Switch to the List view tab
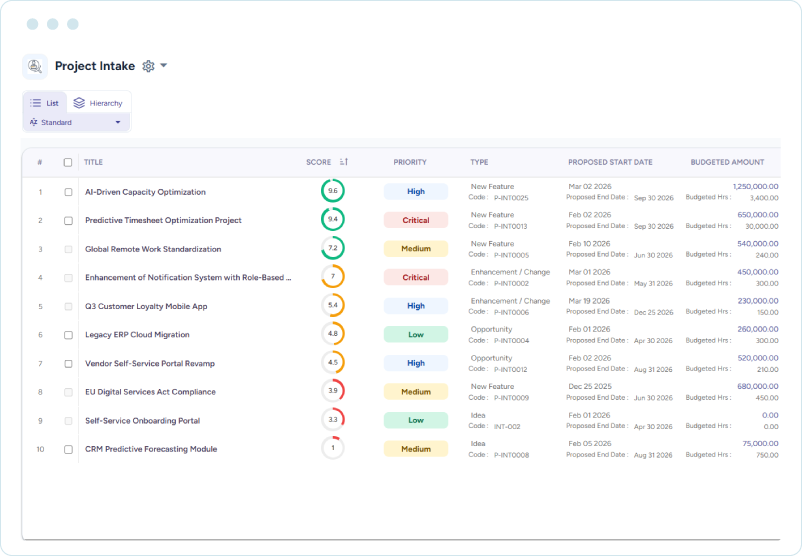The image size is (802, 556). pyautogui.click(x=45, y=103)
